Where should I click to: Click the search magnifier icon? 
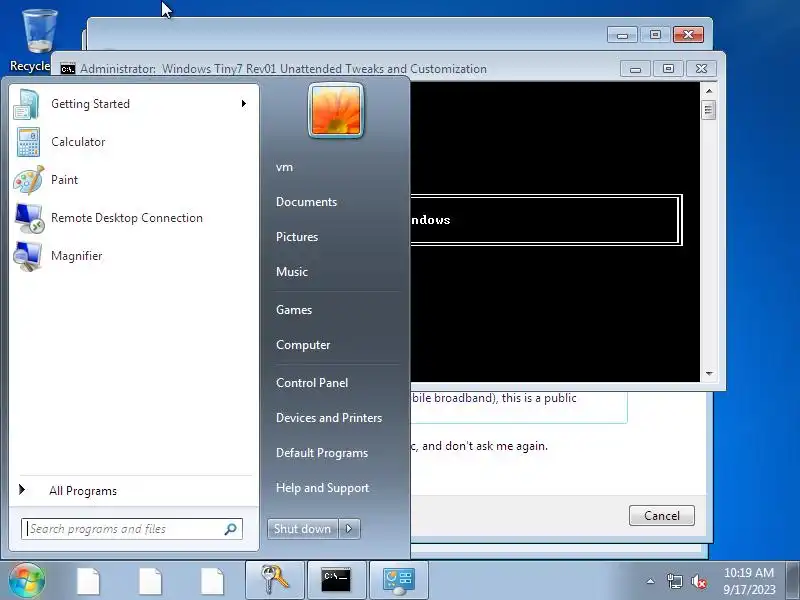[231, 529]
